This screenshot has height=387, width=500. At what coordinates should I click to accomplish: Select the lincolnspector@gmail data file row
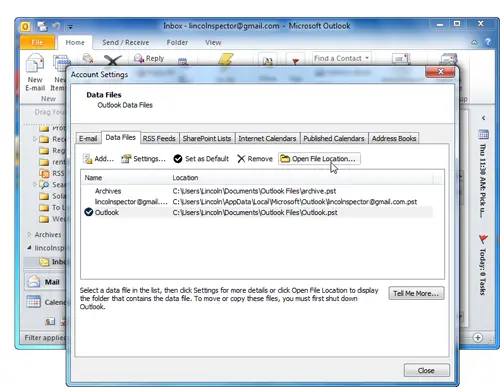point(258,202)
